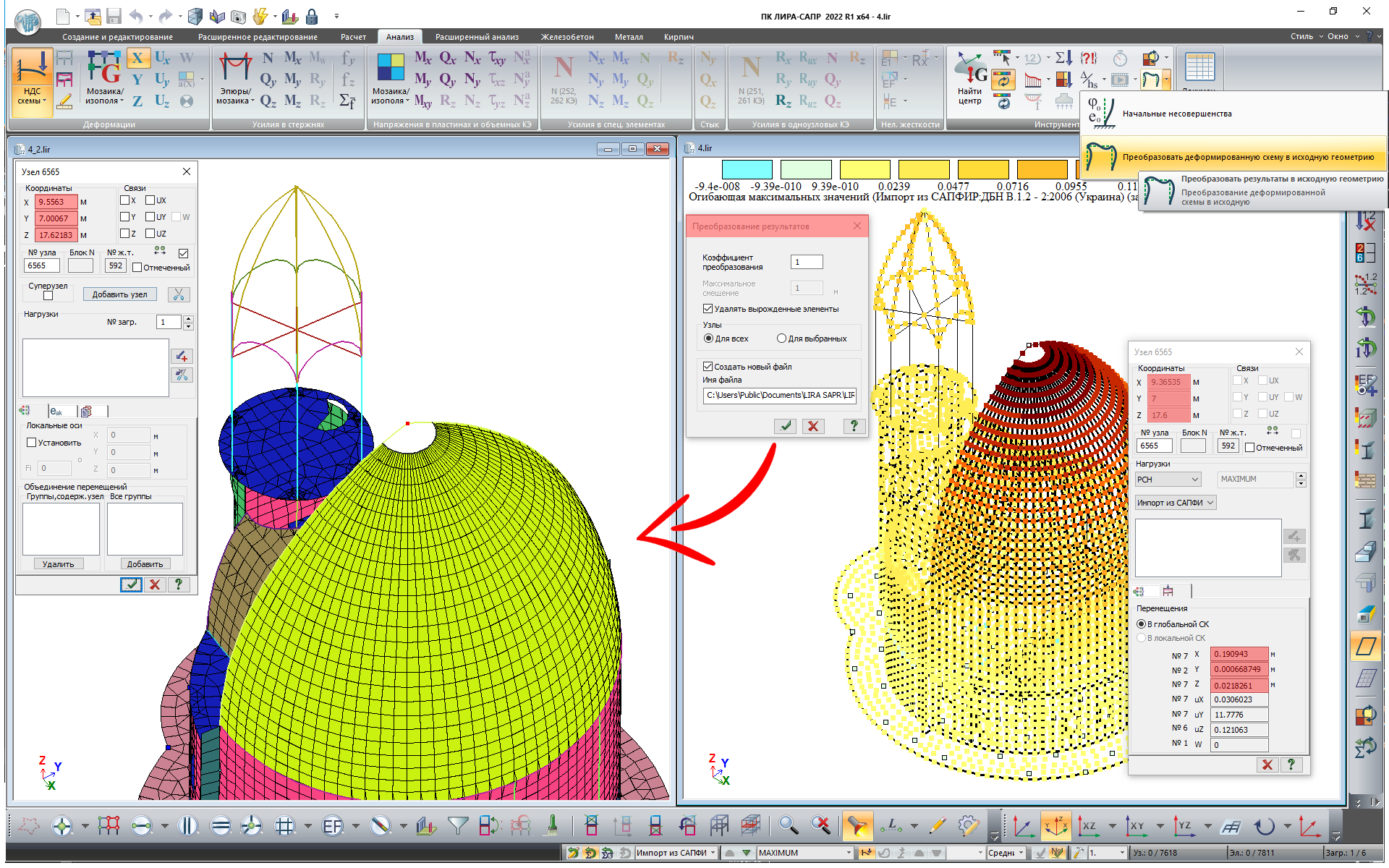
Task: Click the cyan color legend swatch
Action: click(x=747, y=170)
